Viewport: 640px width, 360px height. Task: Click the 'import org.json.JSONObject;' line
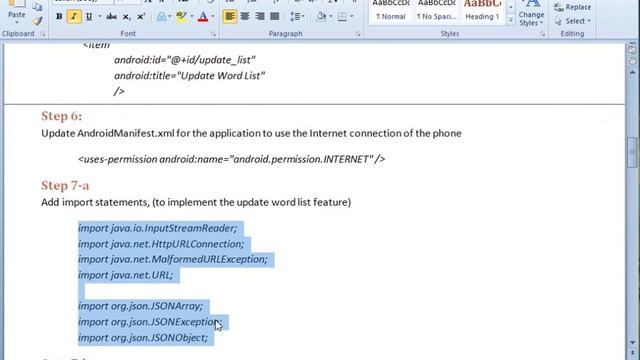pos(143,338)
